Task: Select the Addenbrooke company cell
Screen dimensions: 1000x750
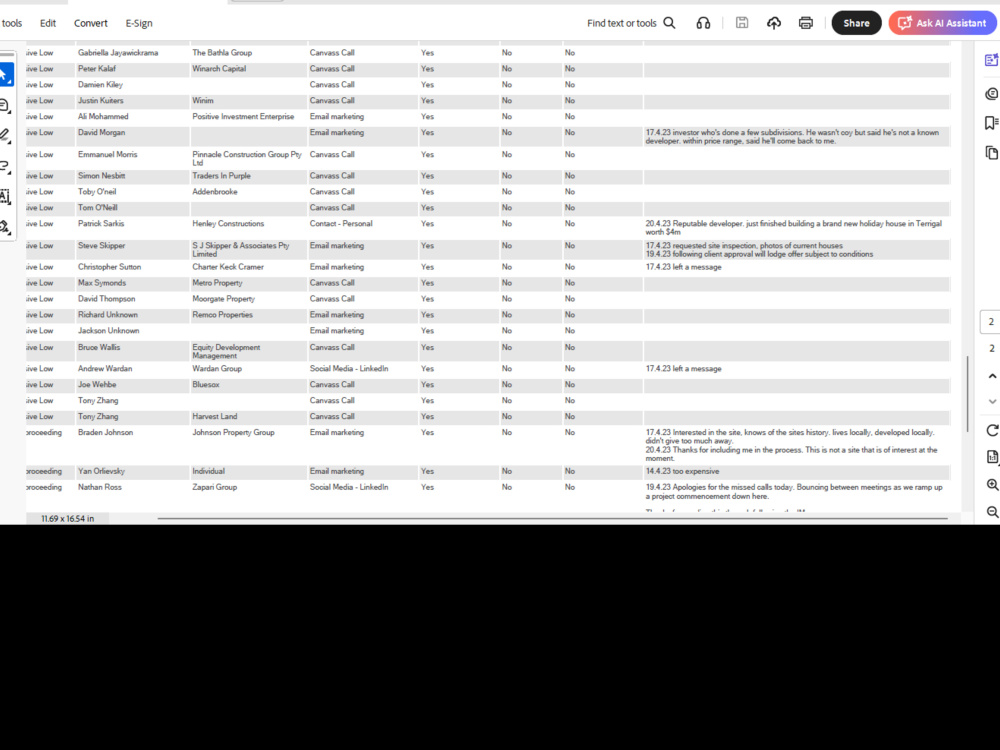Action: coord(215,192)
